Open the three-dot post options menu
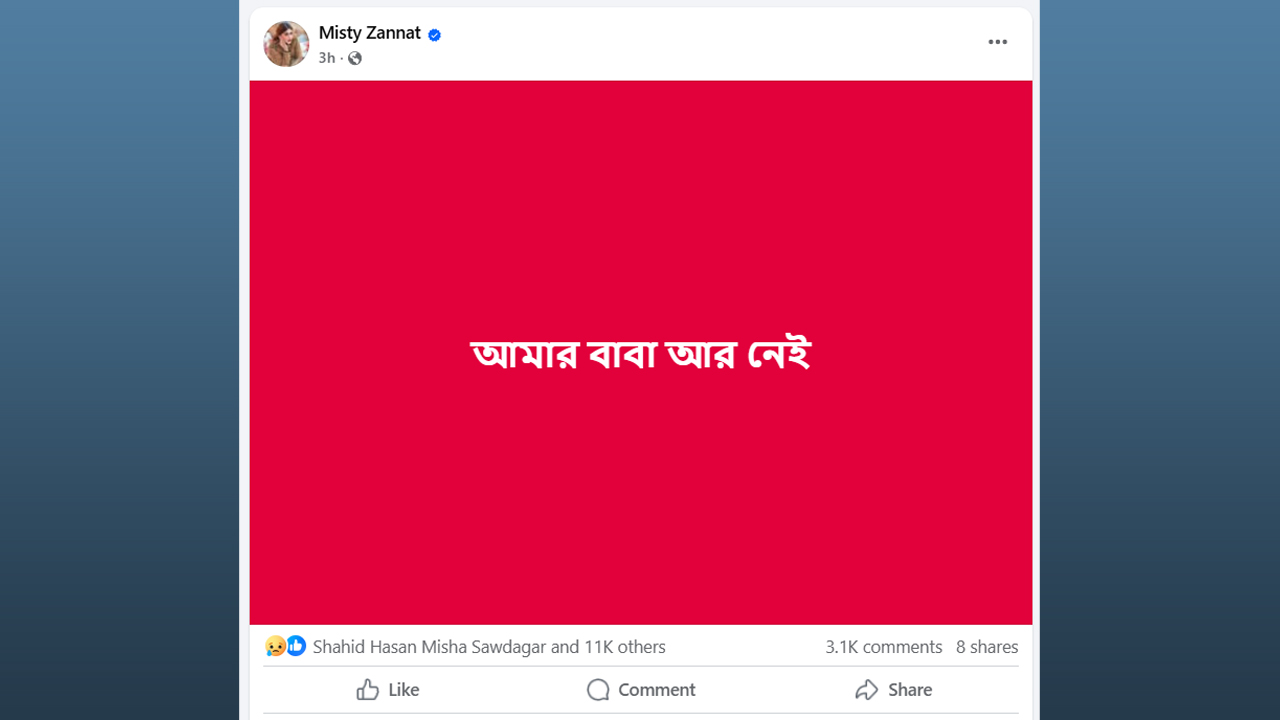Image resolution: width=1280 pixels, height=720 pixels. [997, 42]
